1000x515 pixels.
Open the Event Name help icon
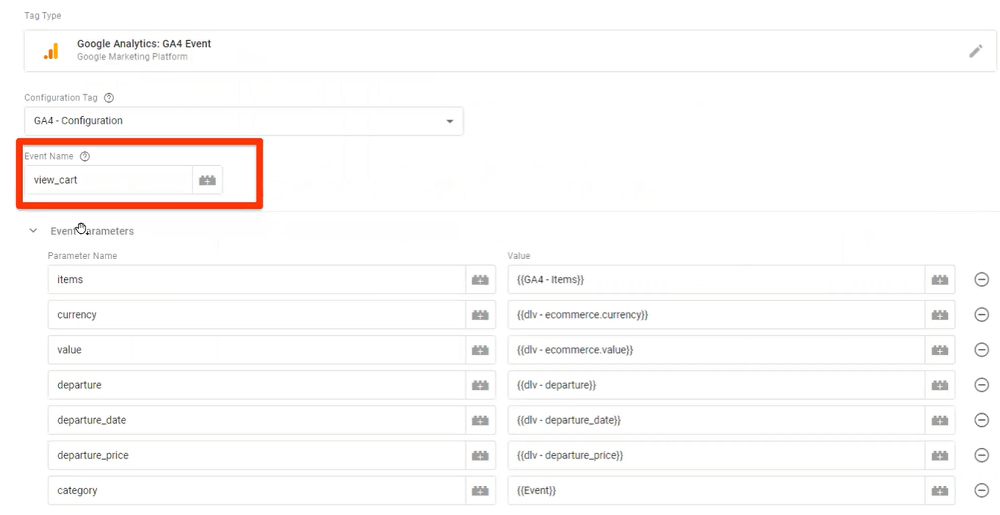click(85, 156)
